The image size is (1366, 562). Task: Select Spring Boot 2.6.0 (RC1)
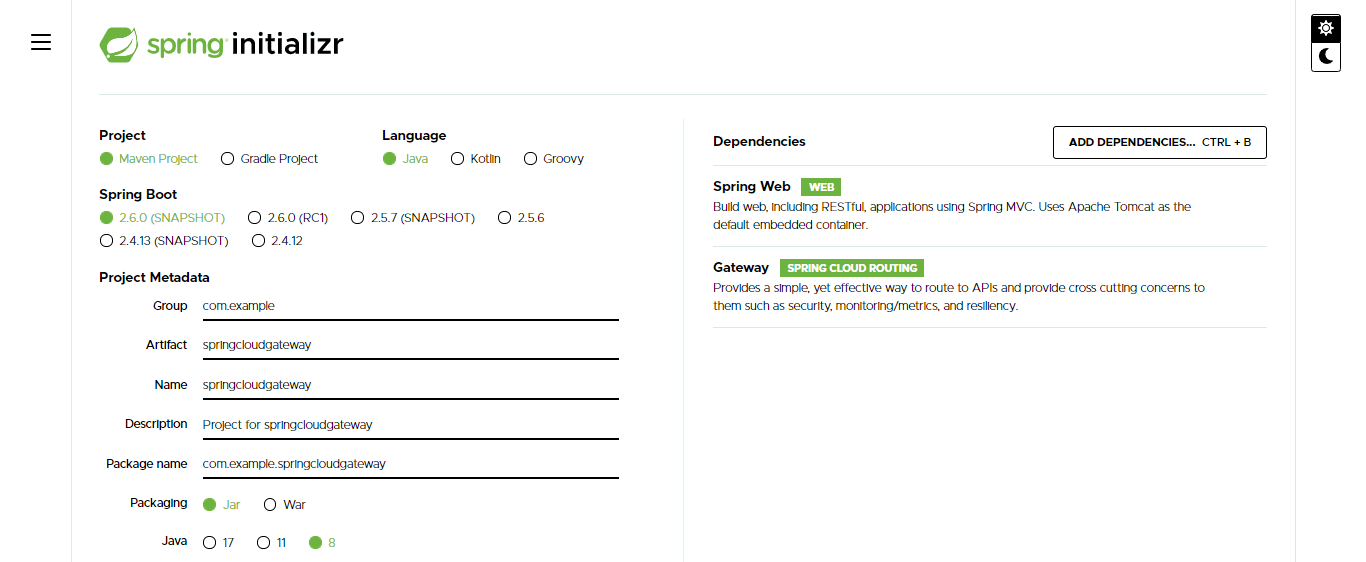click(288, 218)
